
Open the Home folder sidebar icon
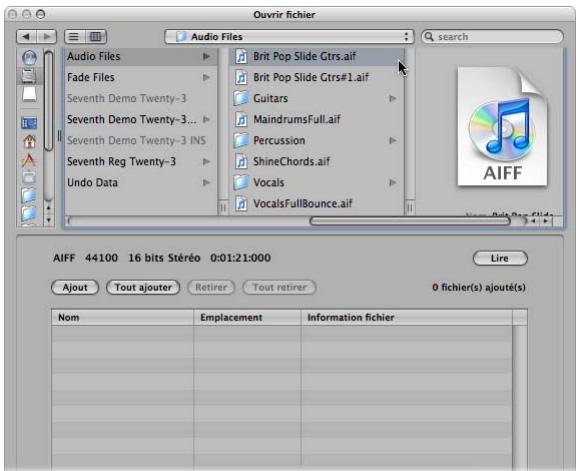pyautogui.click(x=29, y=141)
